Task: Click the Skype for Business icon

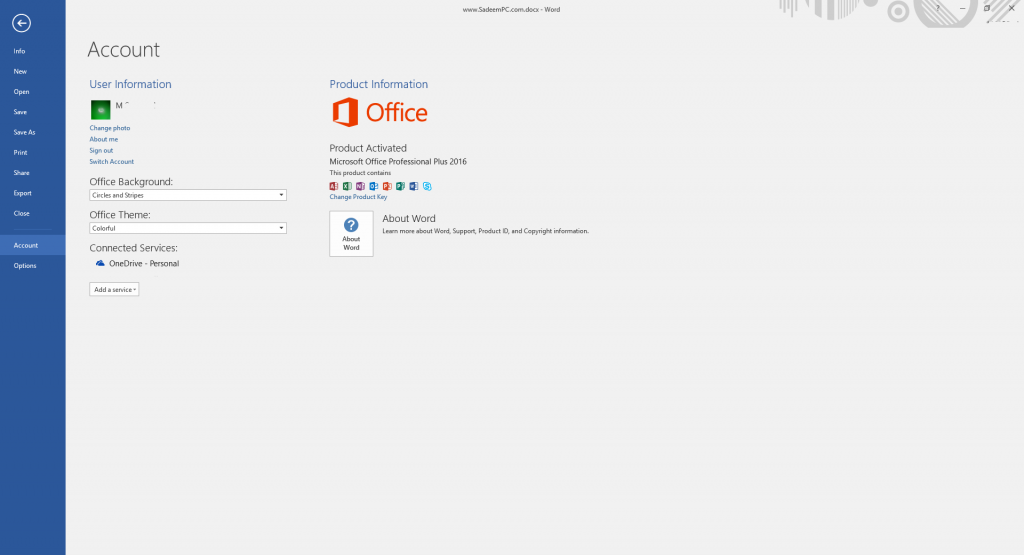Action: click(x=427, y=186)
